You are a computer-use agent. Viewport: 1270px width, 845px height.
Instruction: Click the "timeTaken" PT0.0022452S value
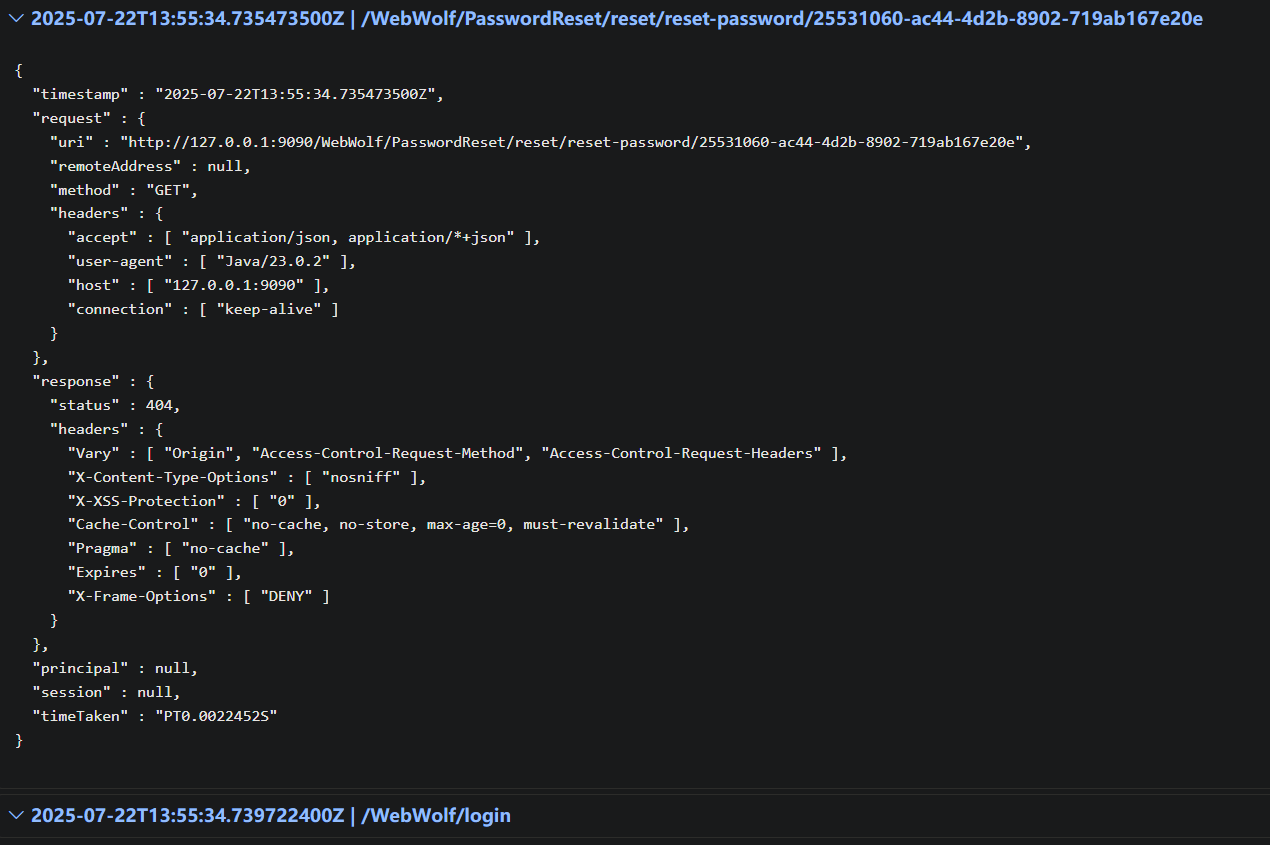215,716
